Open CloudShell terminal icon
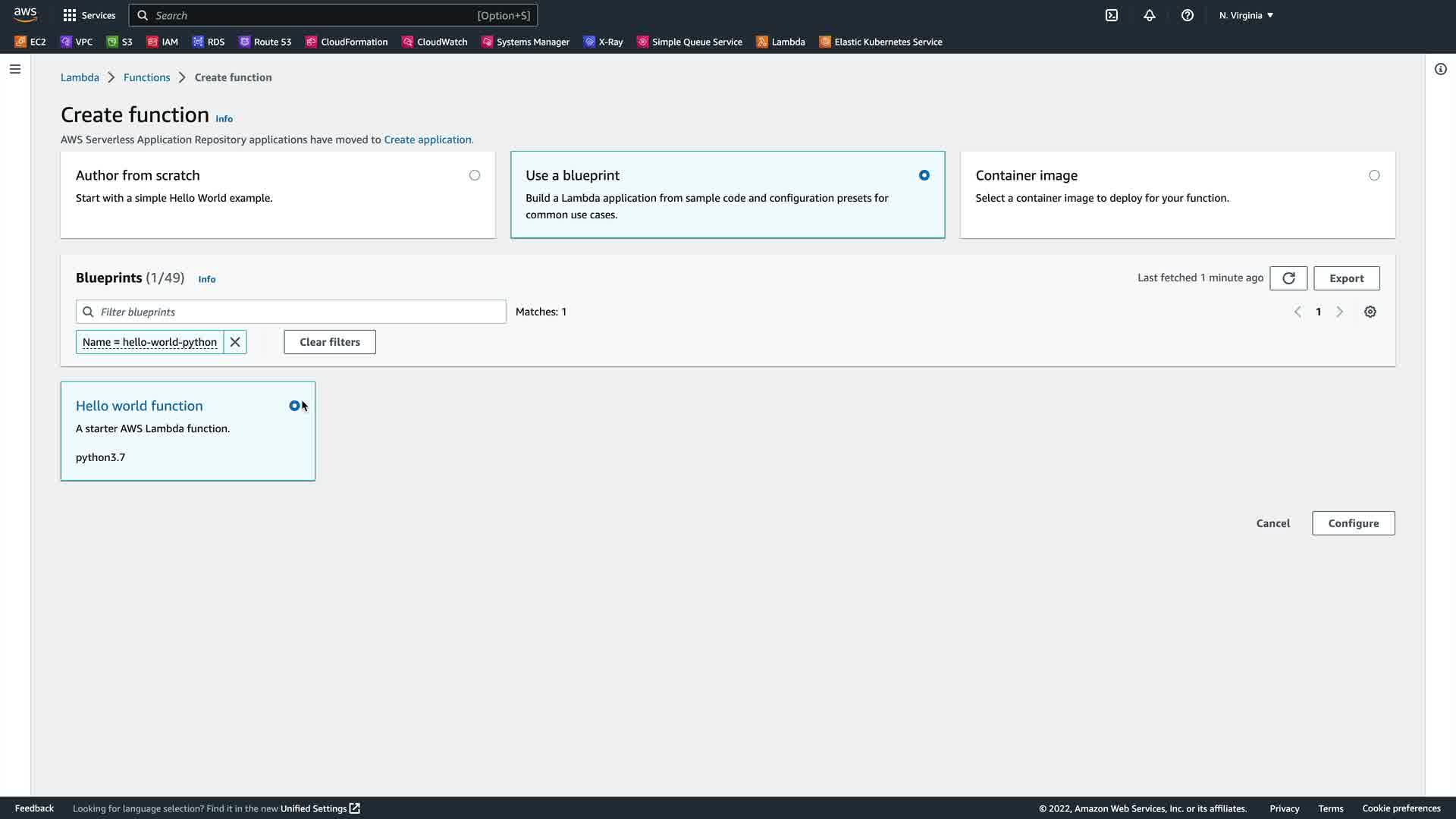 [x=1112, y=15]
